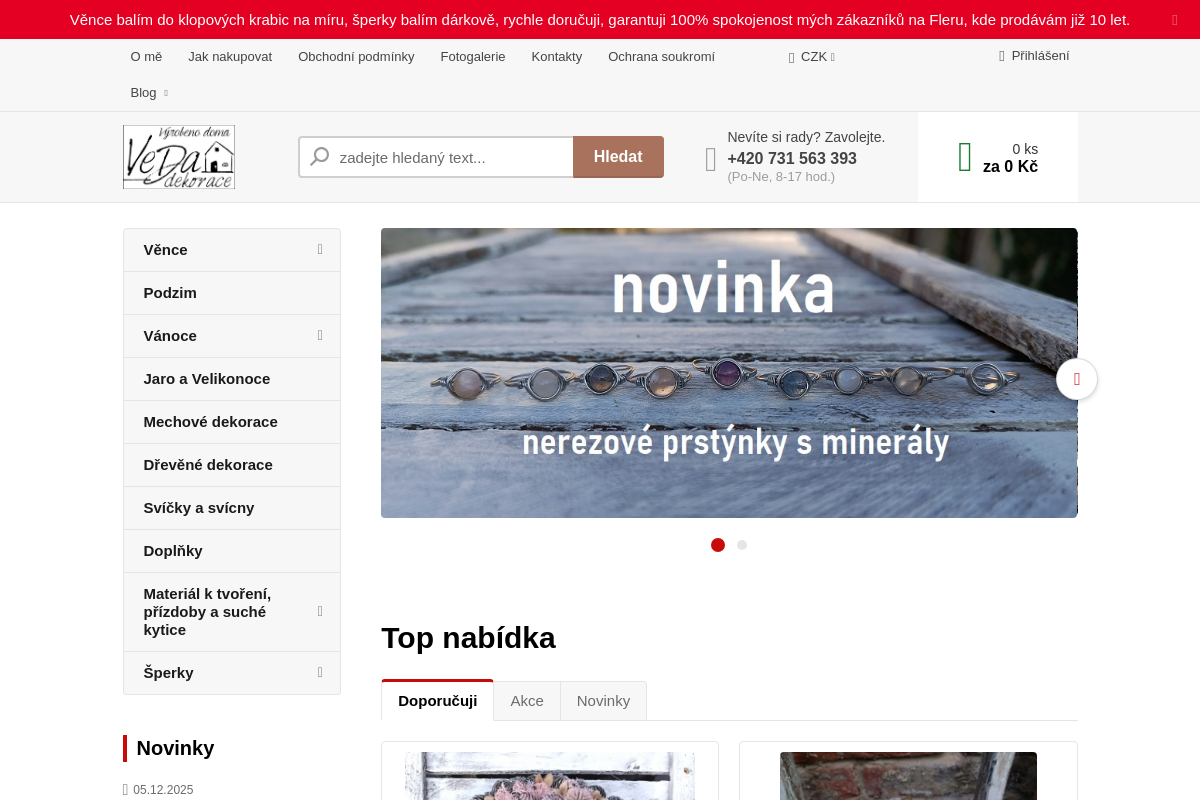Open the Fotogalerie menu item
The height and width of the screenshot is (800, 1200).
pyautogui.click(x=473, y=57)
